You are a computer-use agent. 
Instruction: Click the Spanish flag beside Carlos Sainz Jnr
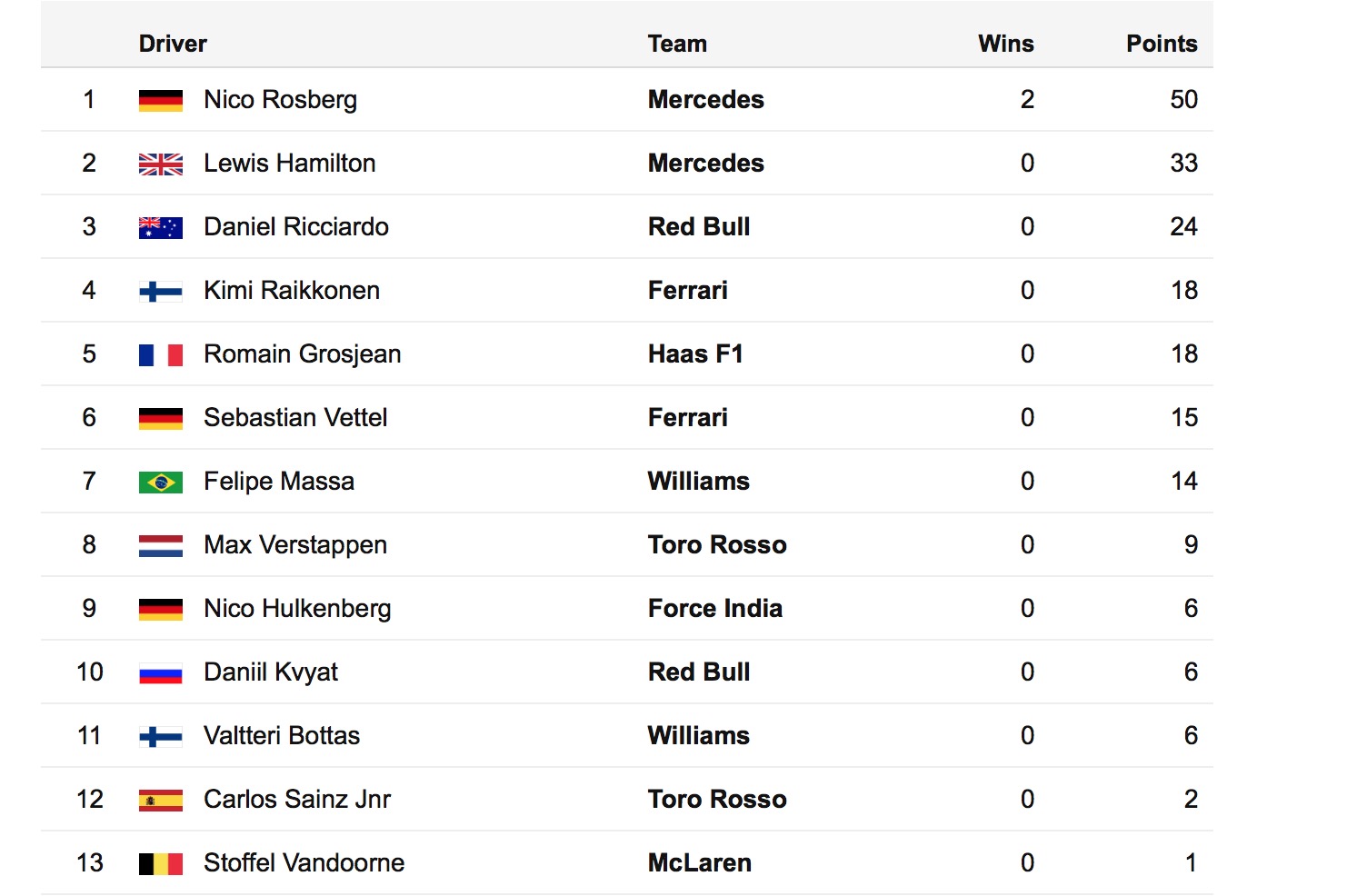click(161, 800)
